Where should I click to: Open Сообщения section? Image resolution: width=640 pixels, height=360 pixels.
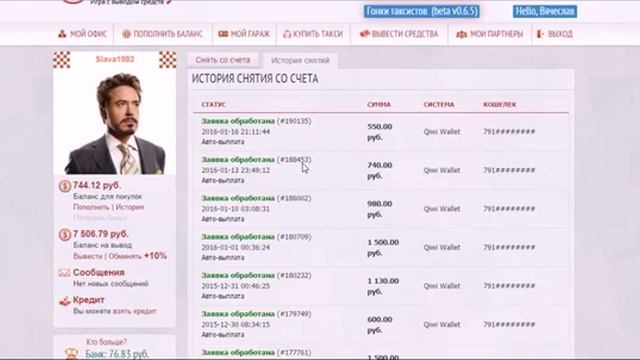coord(99,272)
